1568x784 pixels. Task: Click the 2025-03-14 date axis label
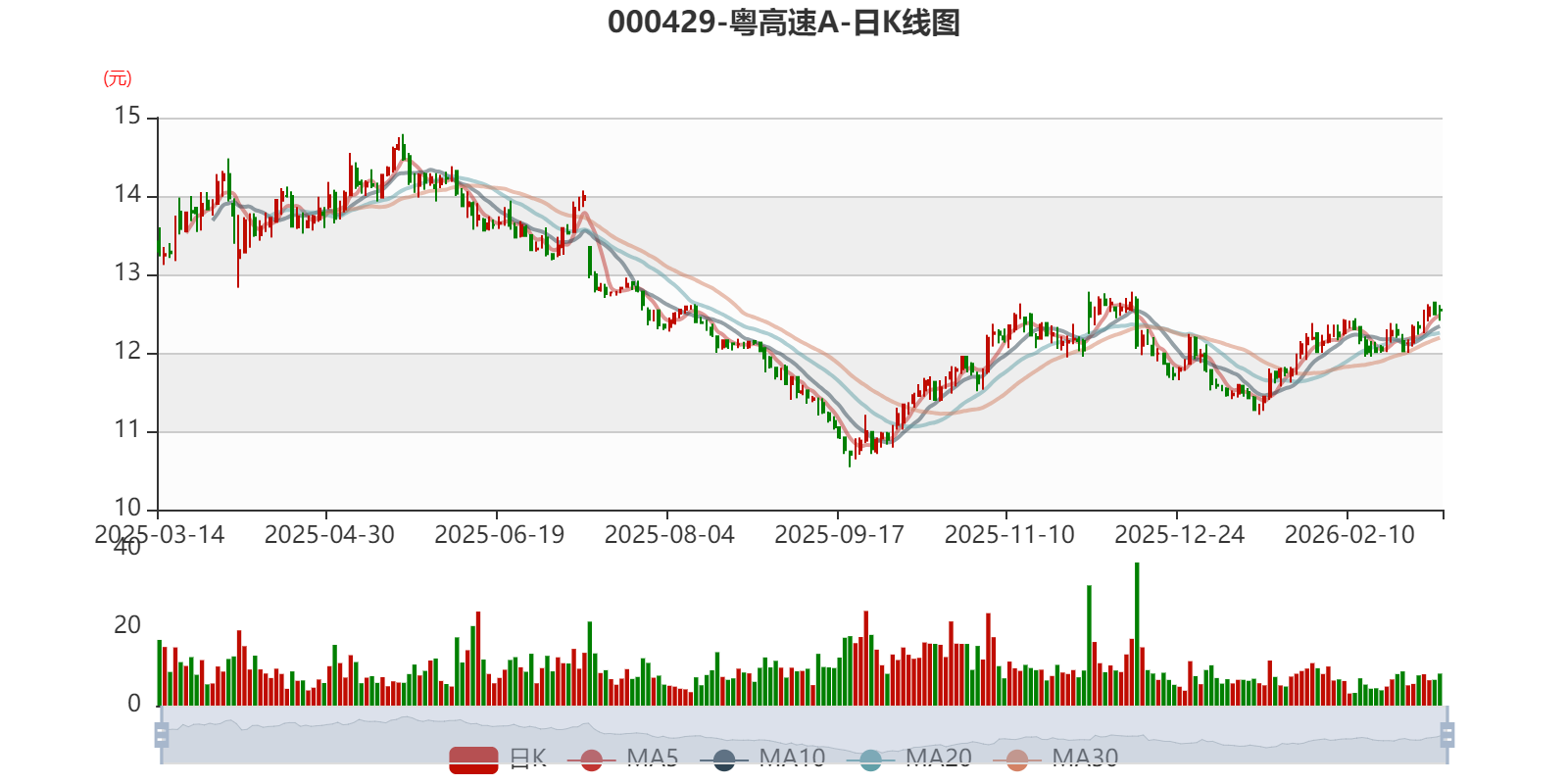[160, 535]
